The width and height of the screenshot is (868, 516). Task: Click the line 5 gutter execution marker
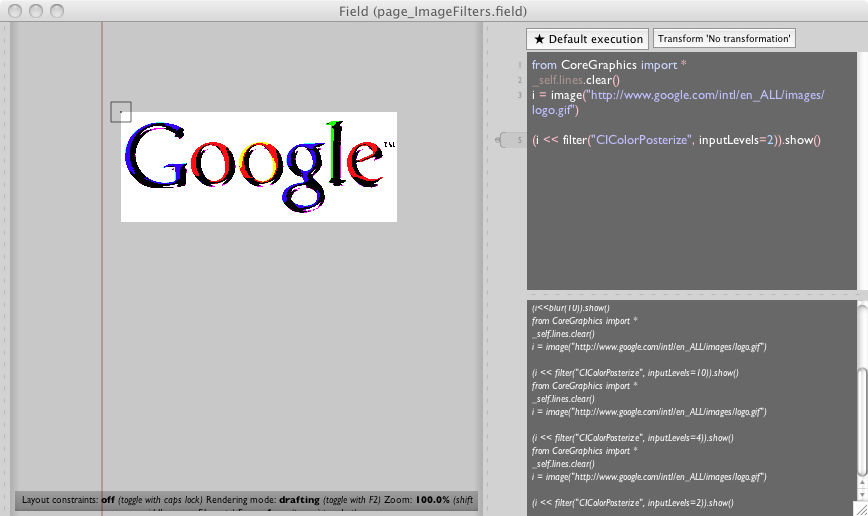[511, 140]
